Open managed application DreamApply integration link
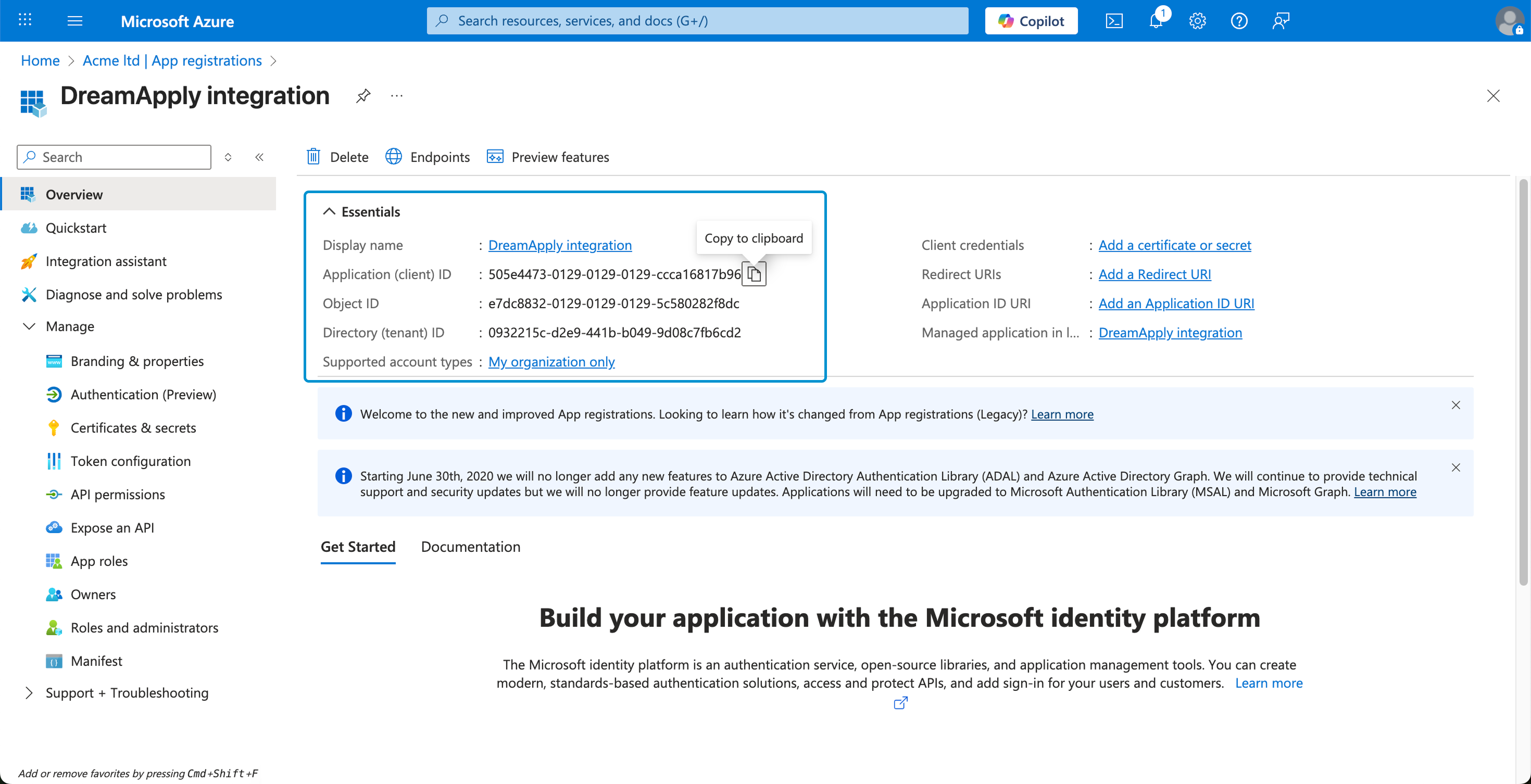The width and height of the screenshot is (1531, 784). (1170, 332)
